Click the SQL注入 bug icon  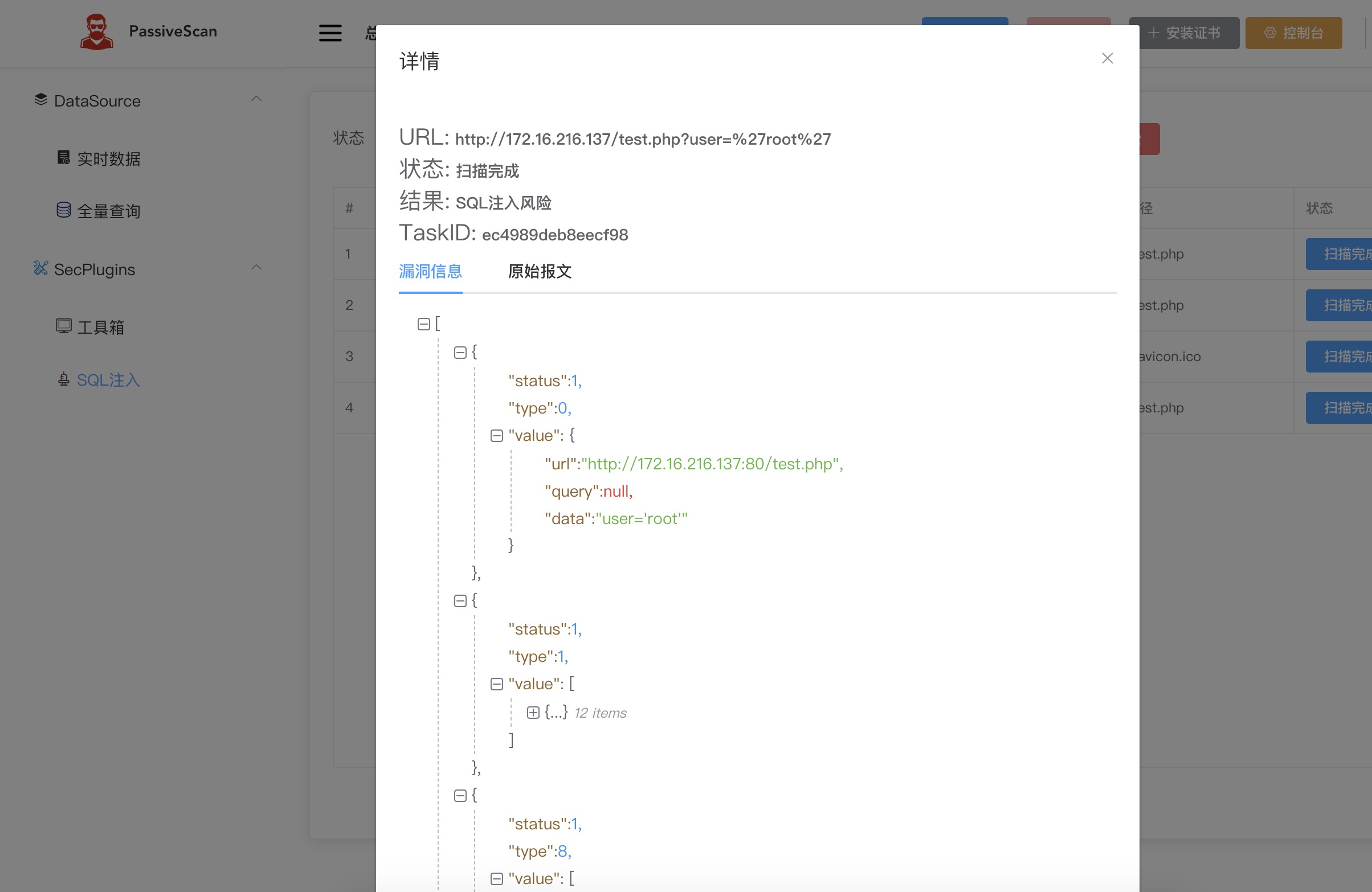coord(63,379)
